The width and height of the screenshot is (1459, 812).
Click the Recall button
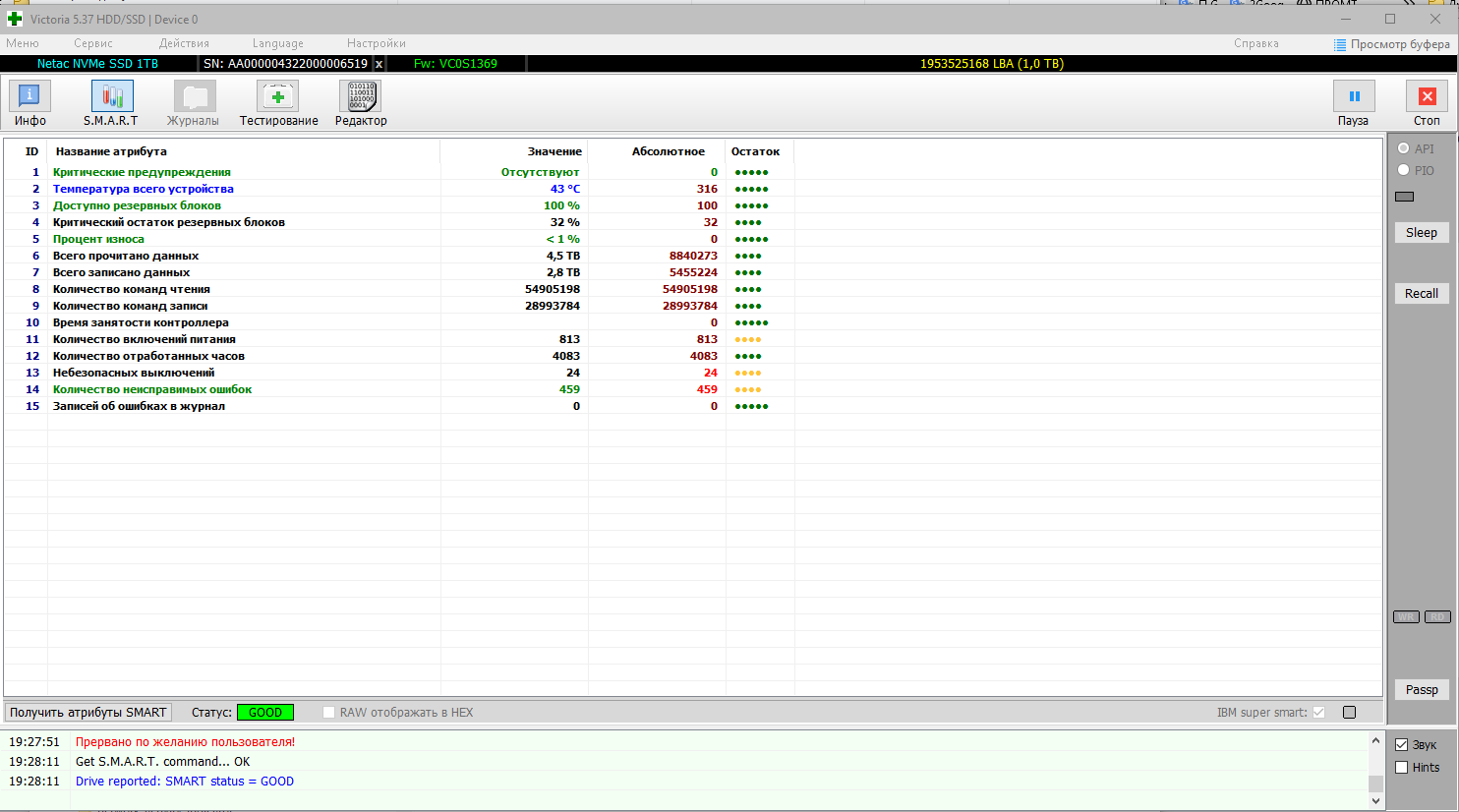(1422, 294)
